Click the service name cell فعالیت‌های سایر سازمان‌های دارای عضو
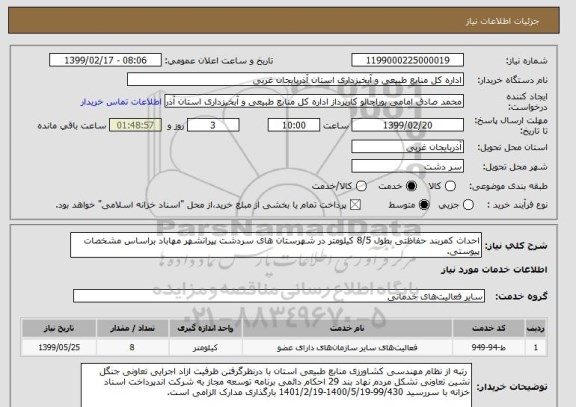Viewport: 576px width, 407px height. [x=347, y=347]
